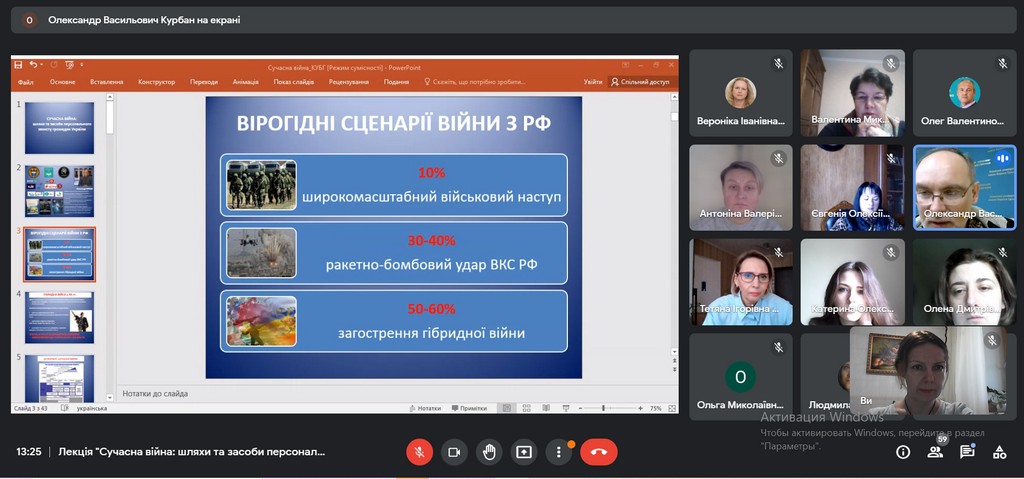Select slide 4 thumbnail in the panel
The image size is (1024, 479).
(59, 317)
